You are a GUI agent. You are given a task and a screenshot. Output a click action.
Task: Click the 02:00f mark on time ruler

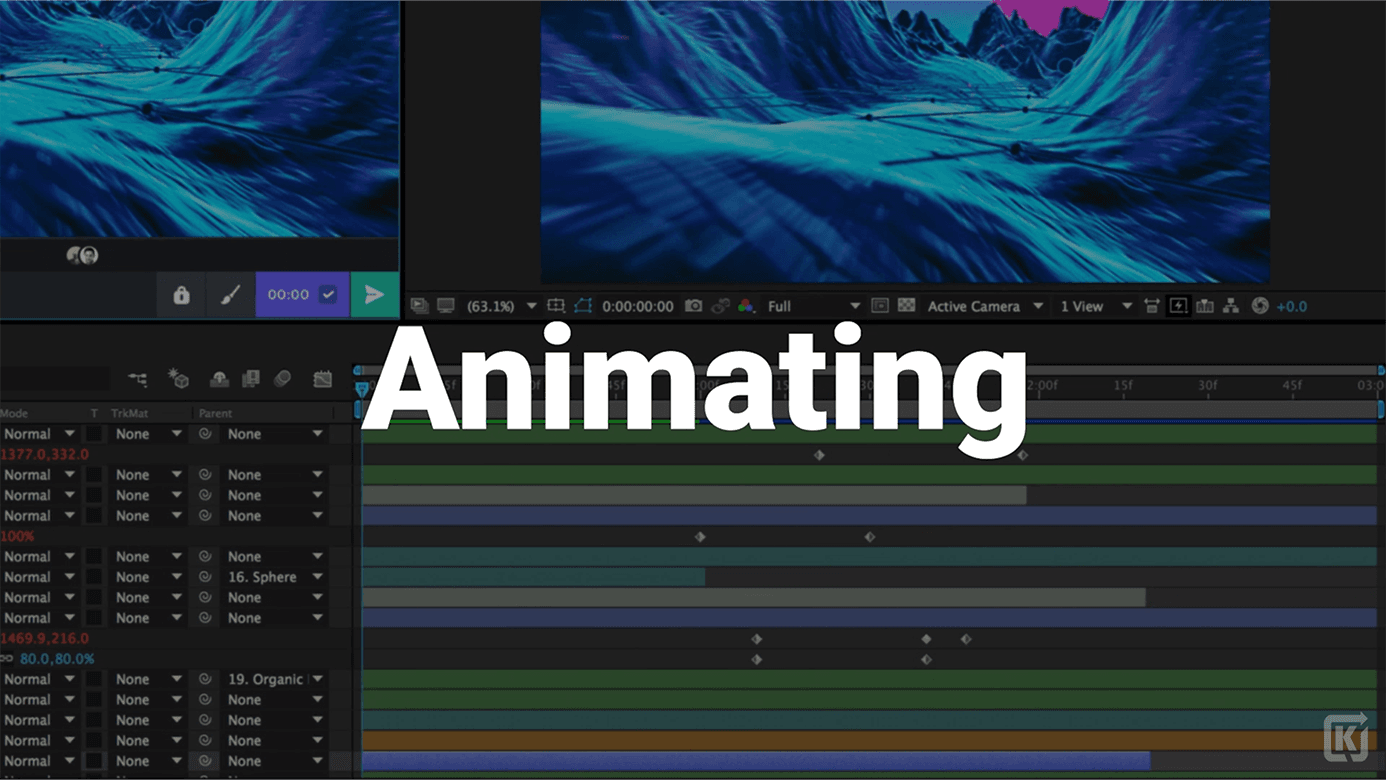click(1040, 385)
